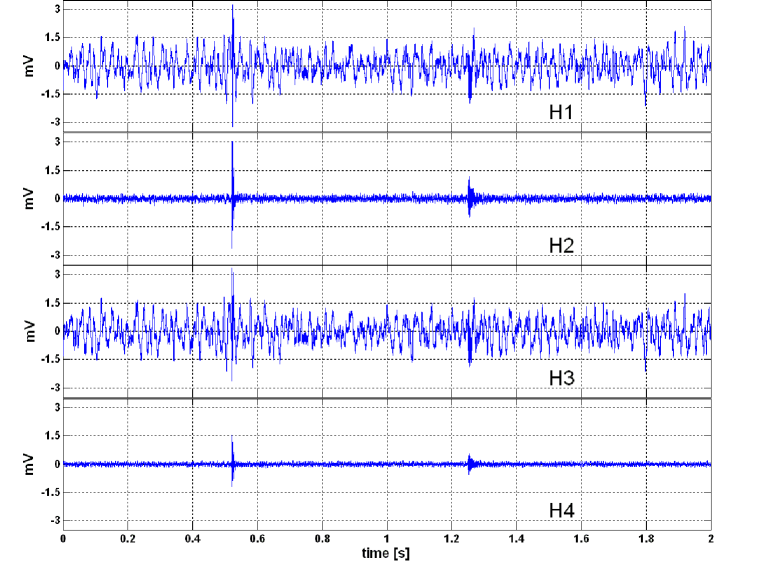The image size is (763, 570).
Task: Click the H3 plot label
Action: tap(562, 378)
